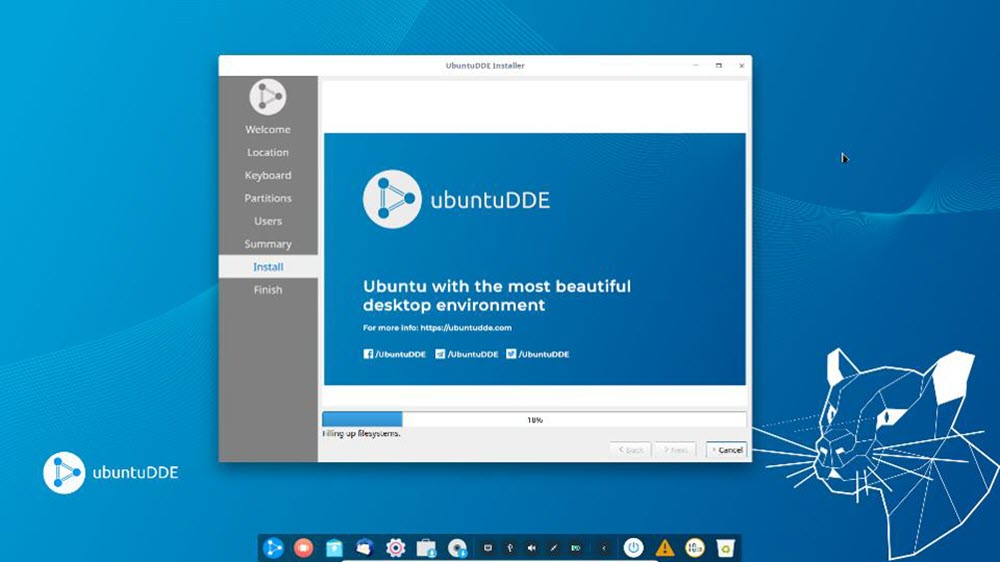The image size is (1000, 562).
Task: Open the volume speaker tray icon
Action: point(531,547)
